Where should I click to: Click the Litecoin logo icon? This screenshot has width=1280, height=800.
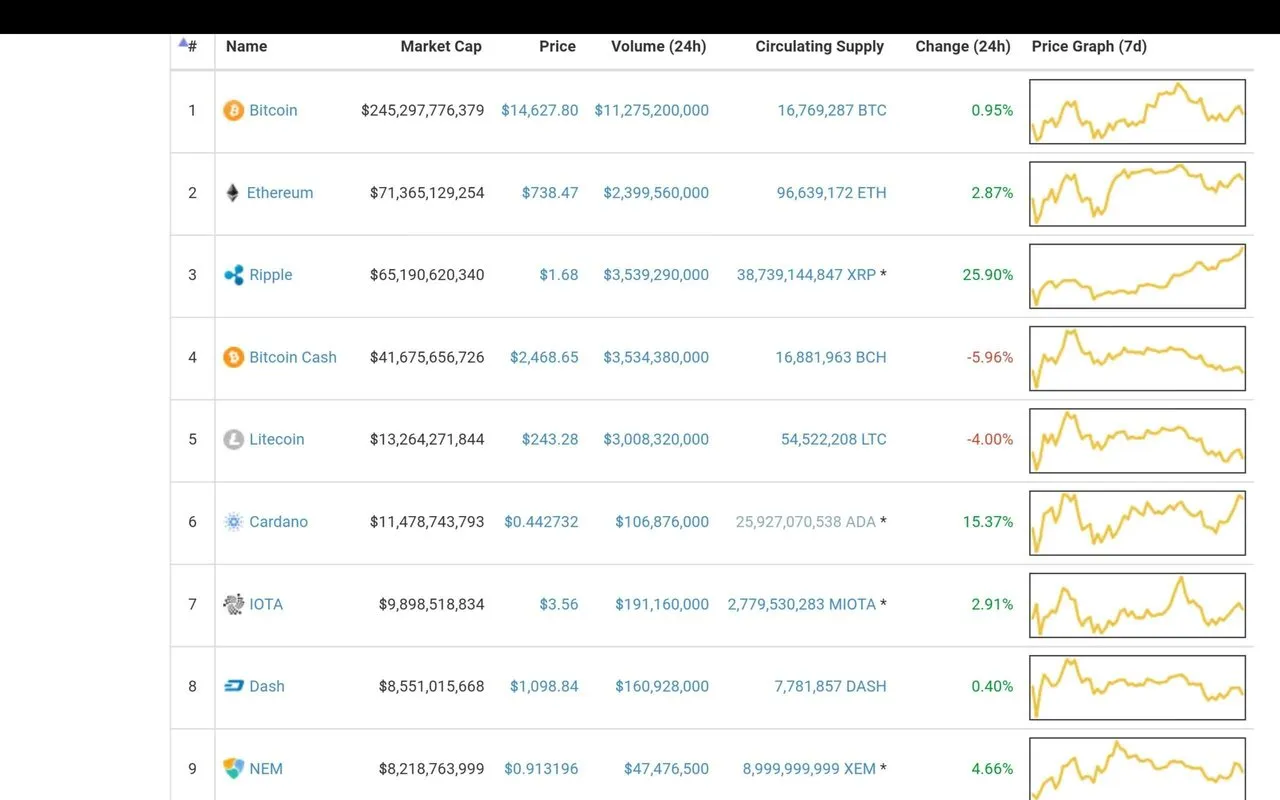(x=233, y=439)
